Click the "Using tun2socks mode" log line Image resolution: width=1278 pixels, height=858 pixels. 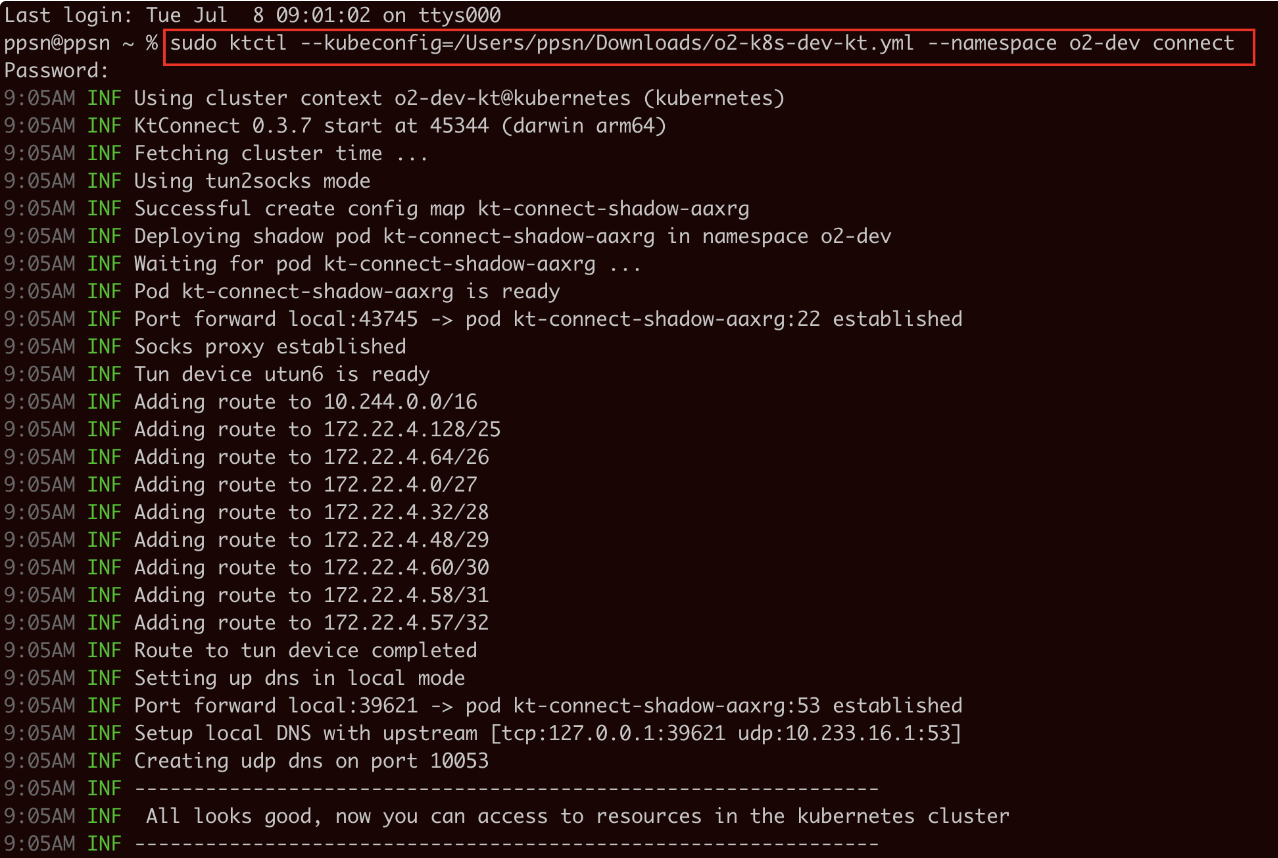(x=252, y=181)
